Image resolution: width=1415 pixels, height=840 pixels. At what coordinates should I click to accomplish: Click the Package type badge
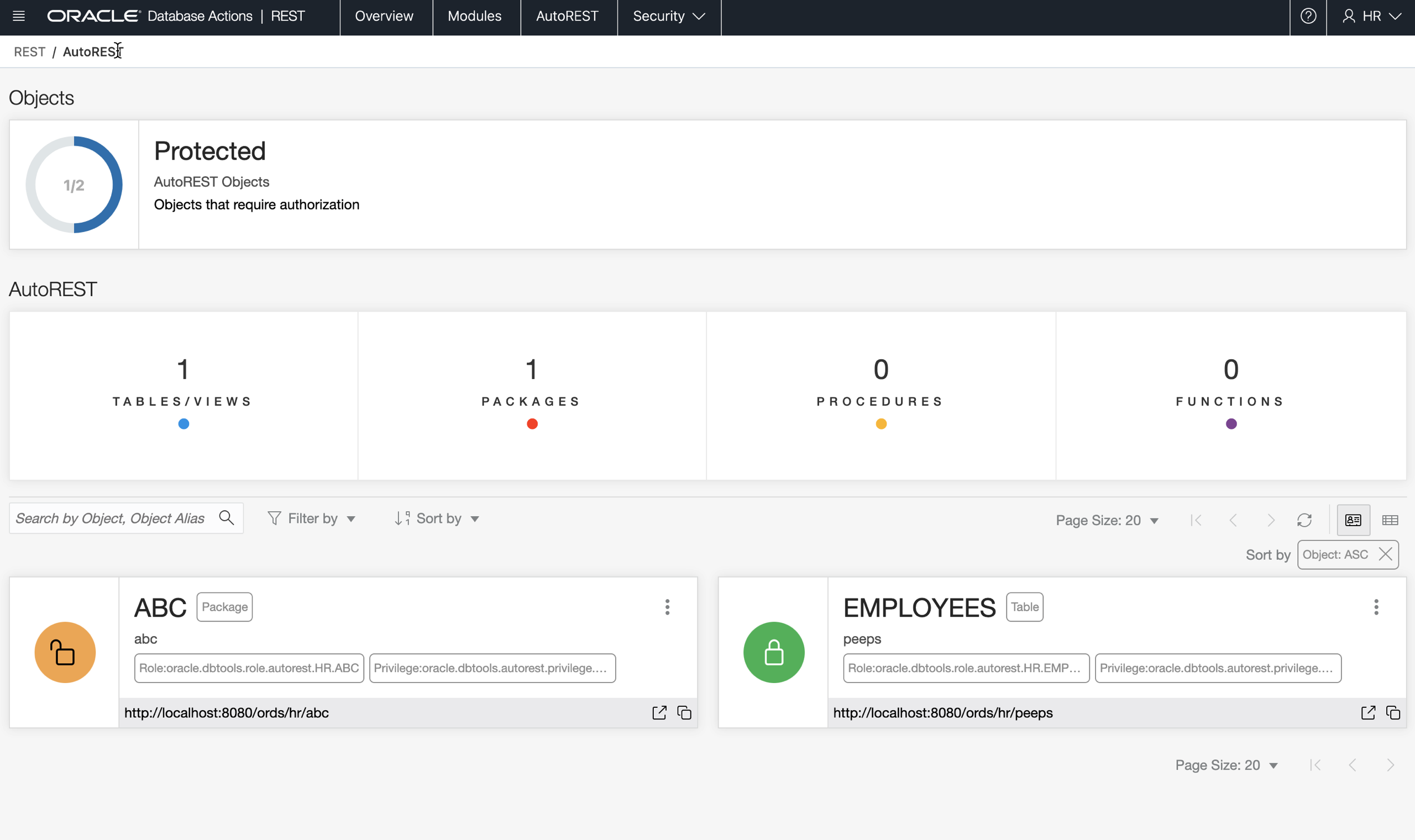[x=225, y=607]
